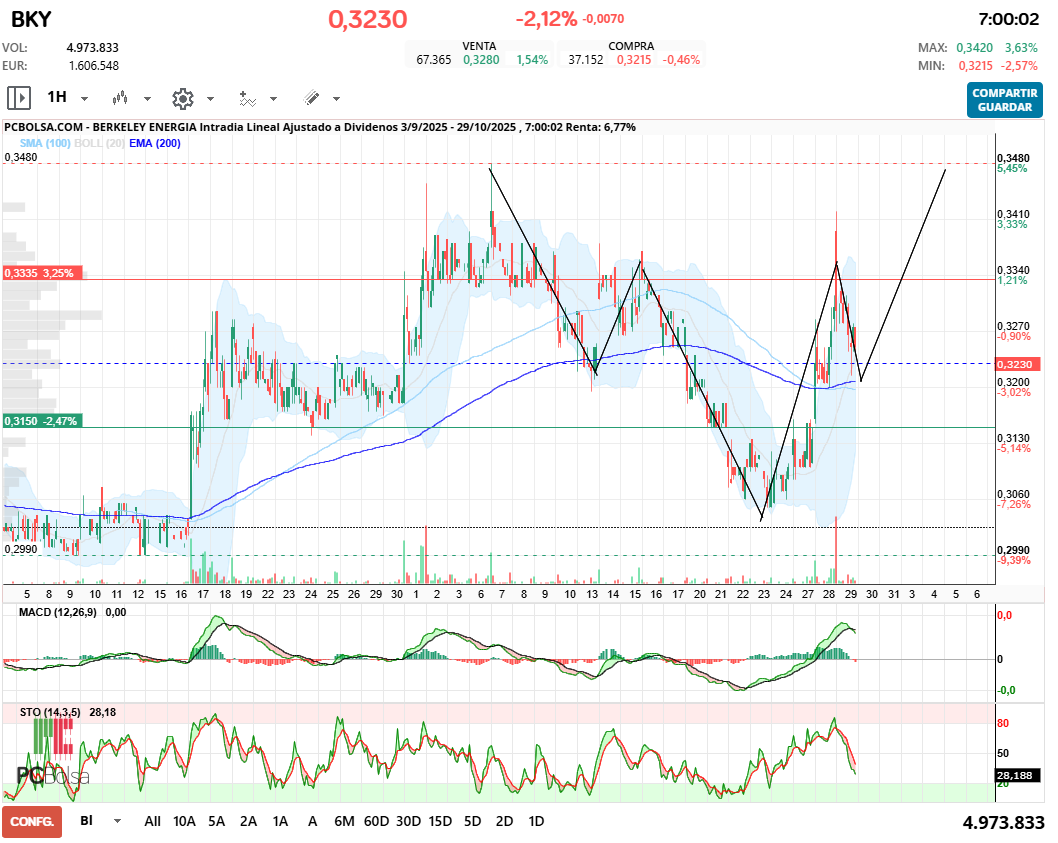Click the CONFG. button
The width and height of the screenshot is (1058, 843).
pos(32,821)
